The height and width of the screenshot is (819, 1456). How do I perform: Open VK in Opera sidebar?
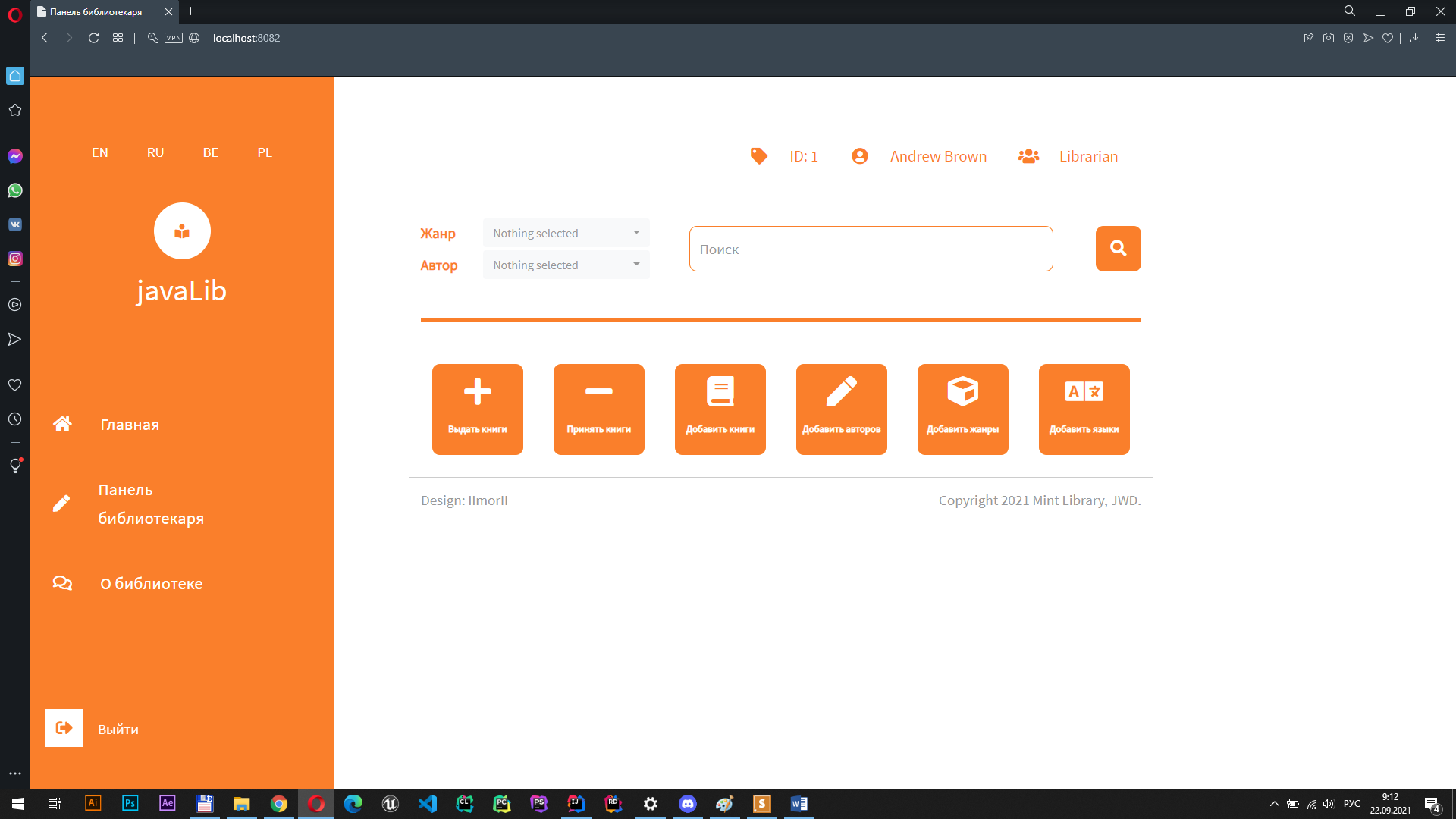click(x=15, y=224)
